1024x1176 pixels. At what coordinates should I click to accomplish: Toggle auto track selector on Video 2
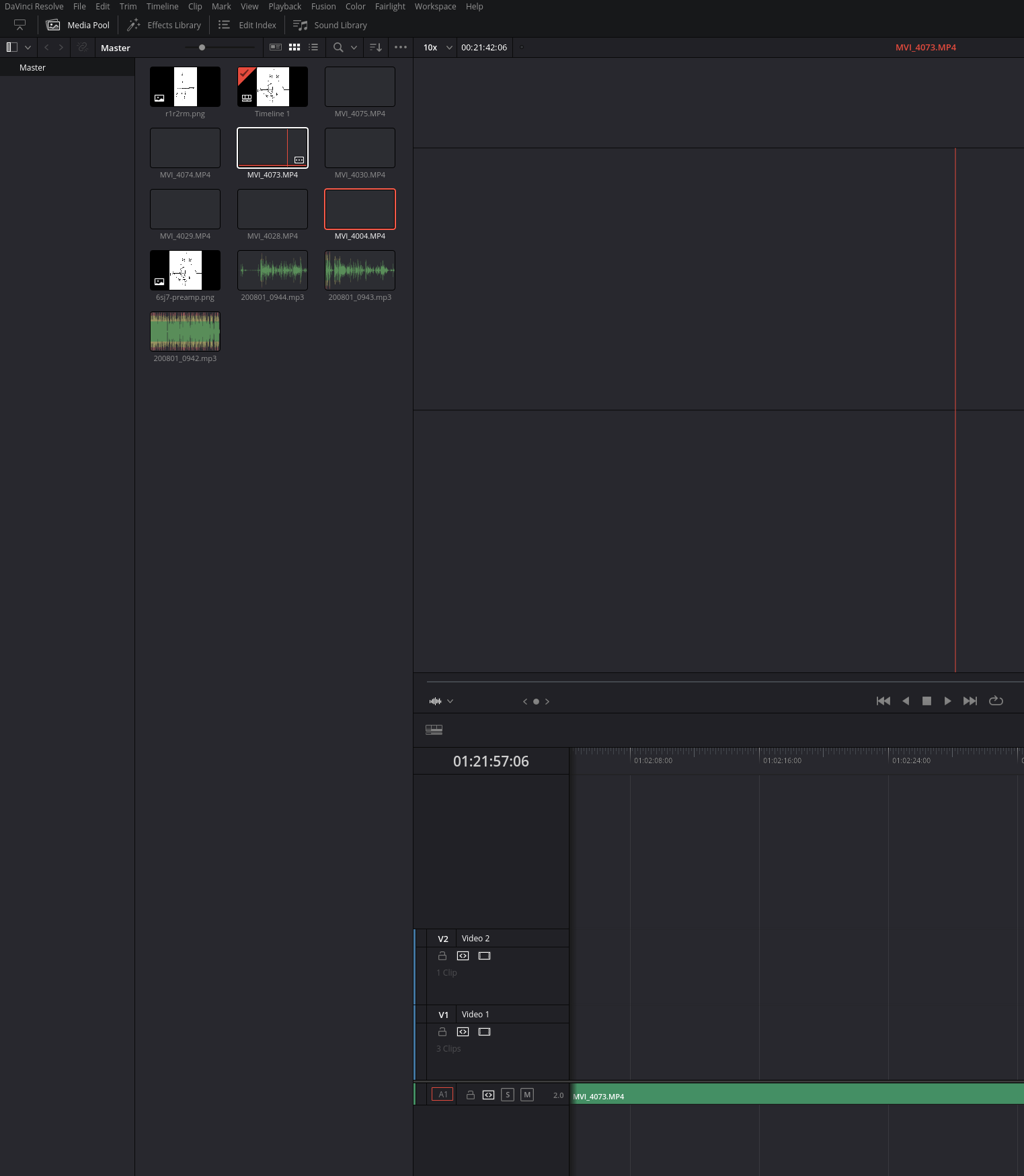click(x=463, y=955)
